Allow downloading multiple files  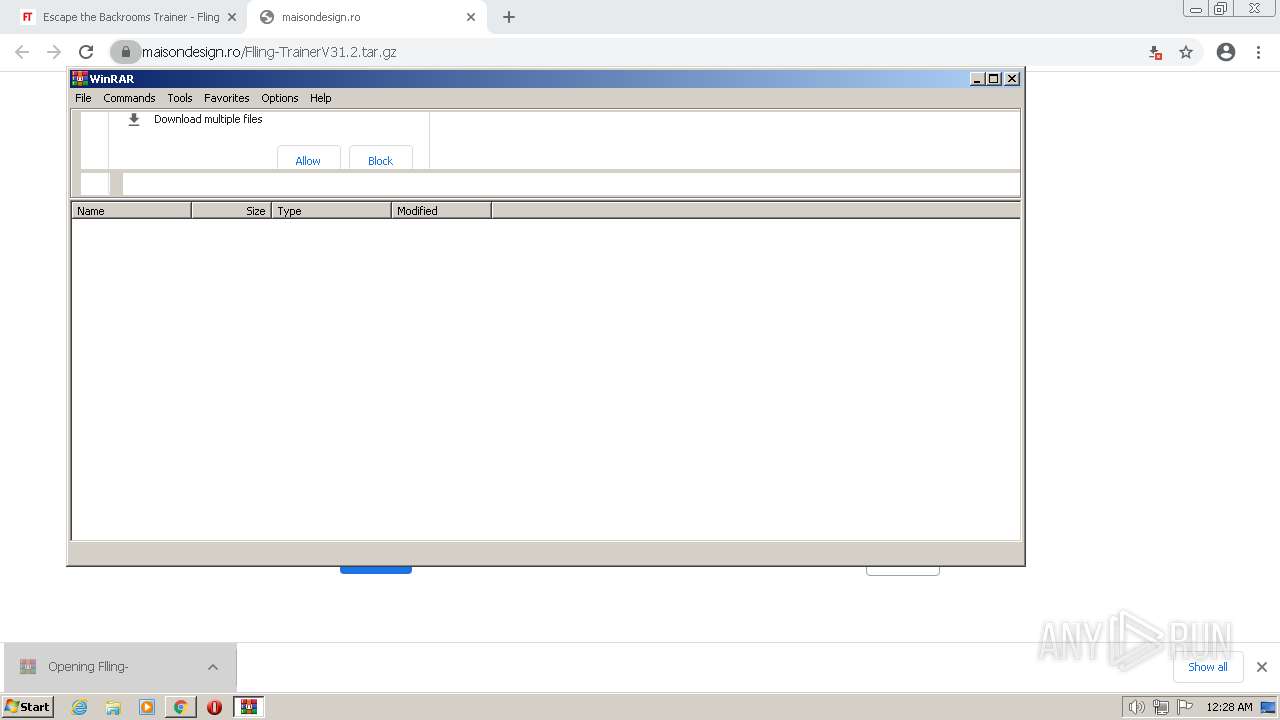pyautogui.click(x=308, y=160)
